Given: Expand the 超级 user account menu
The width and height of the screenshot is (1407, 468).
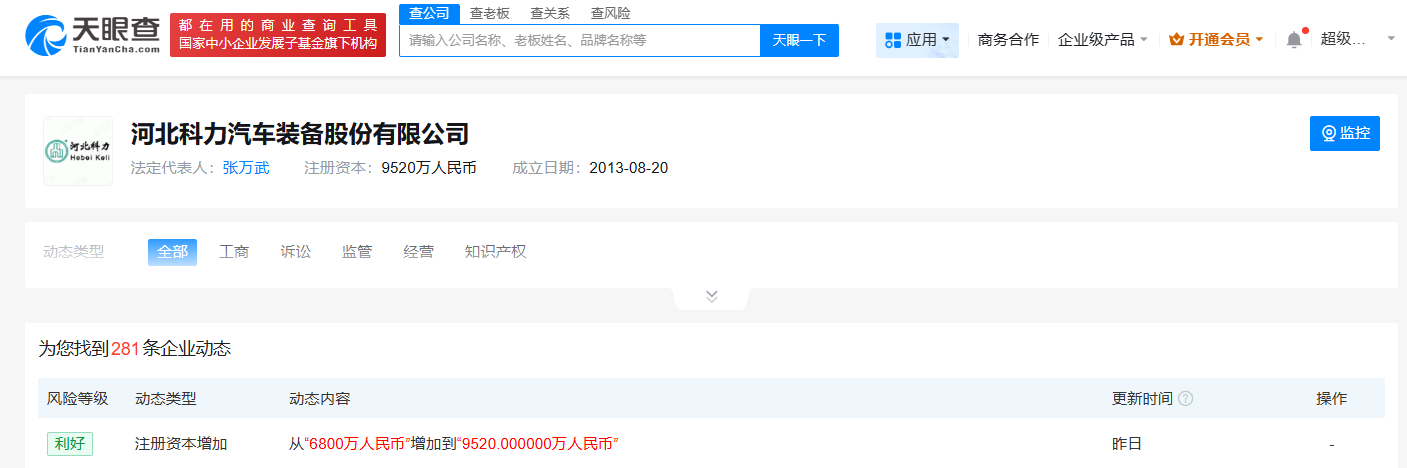Looking at the screenshot, I should click(1358, 39).
